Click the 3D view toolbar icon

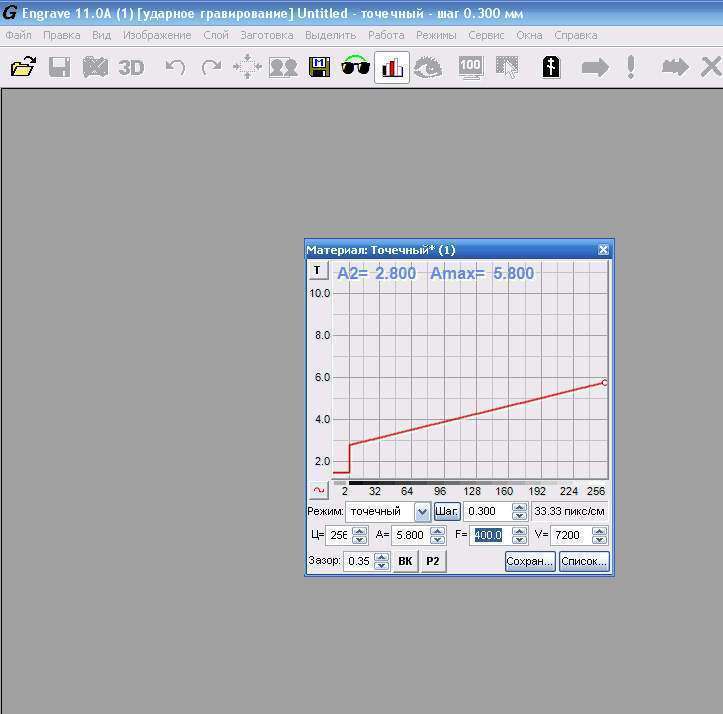click(x=131, y=68)
